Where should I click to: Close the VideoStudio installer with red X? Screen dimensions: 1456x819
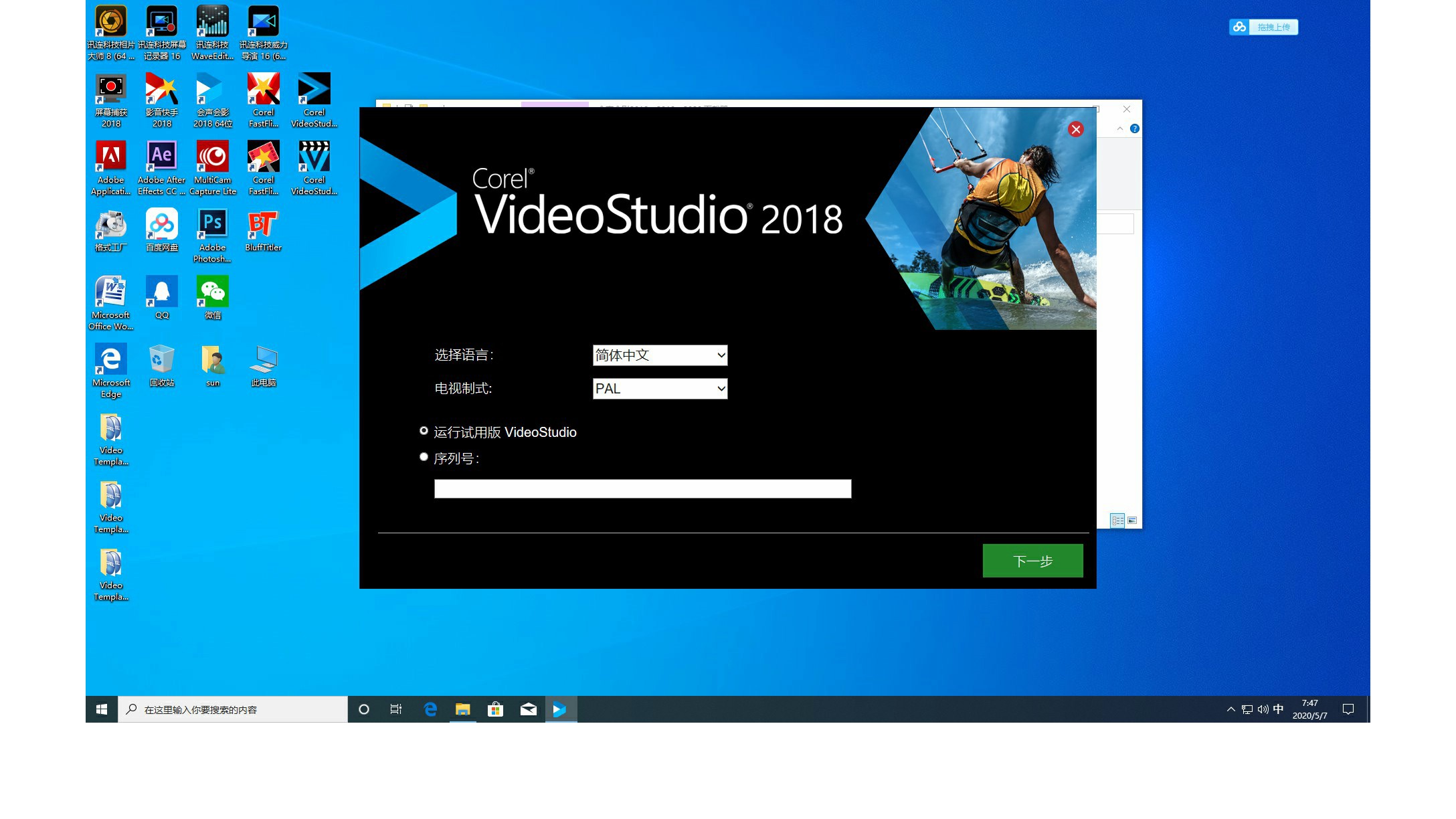point(1075,130)
